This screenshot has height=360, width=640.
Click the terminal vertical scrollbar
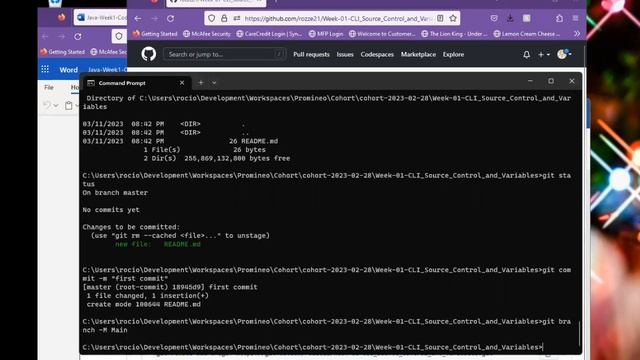(580, 333)
